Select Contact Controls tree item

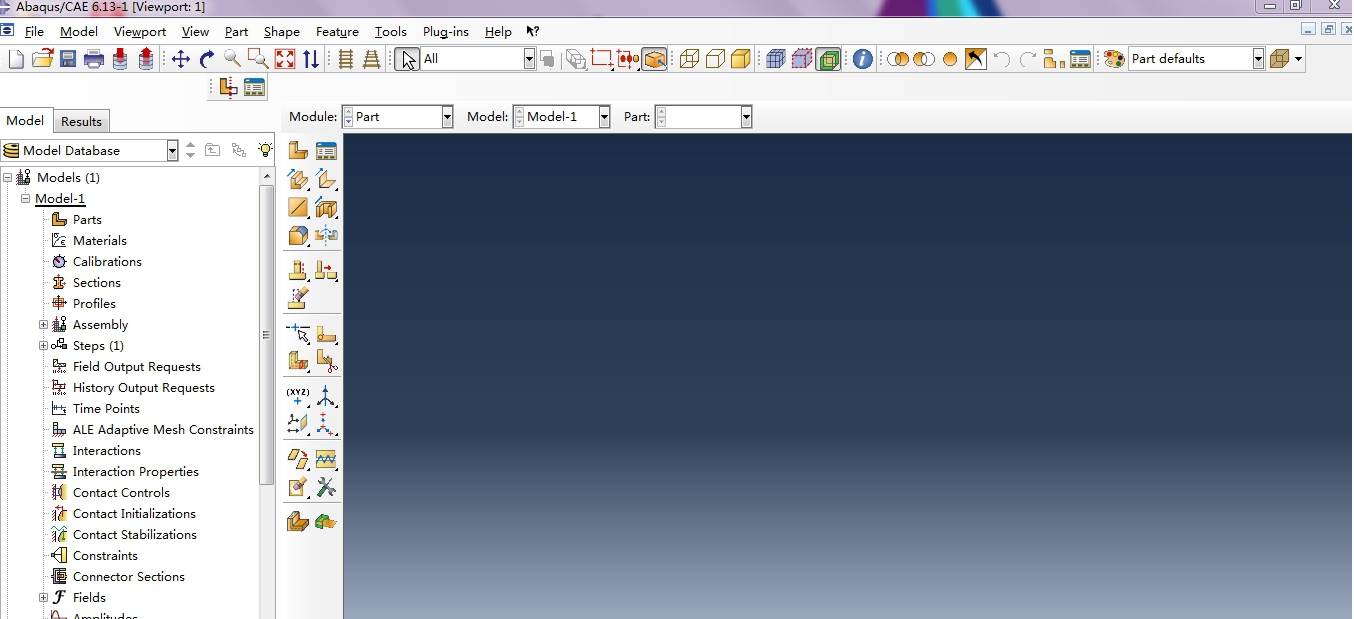pos(121,493)
